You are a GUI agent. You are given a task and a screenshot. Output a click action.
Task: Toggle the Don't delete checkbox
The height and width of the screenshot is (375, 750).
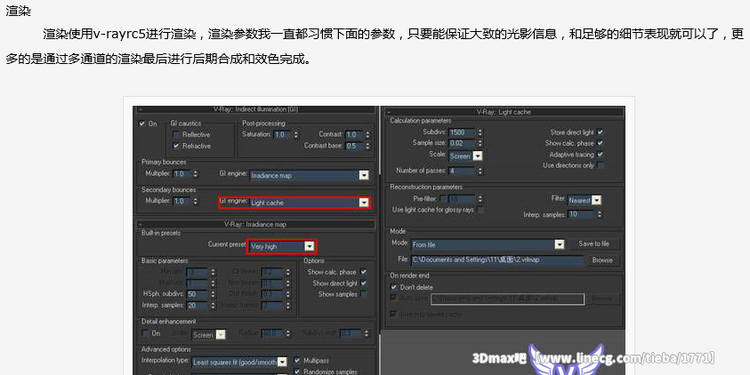coord(394,287)
